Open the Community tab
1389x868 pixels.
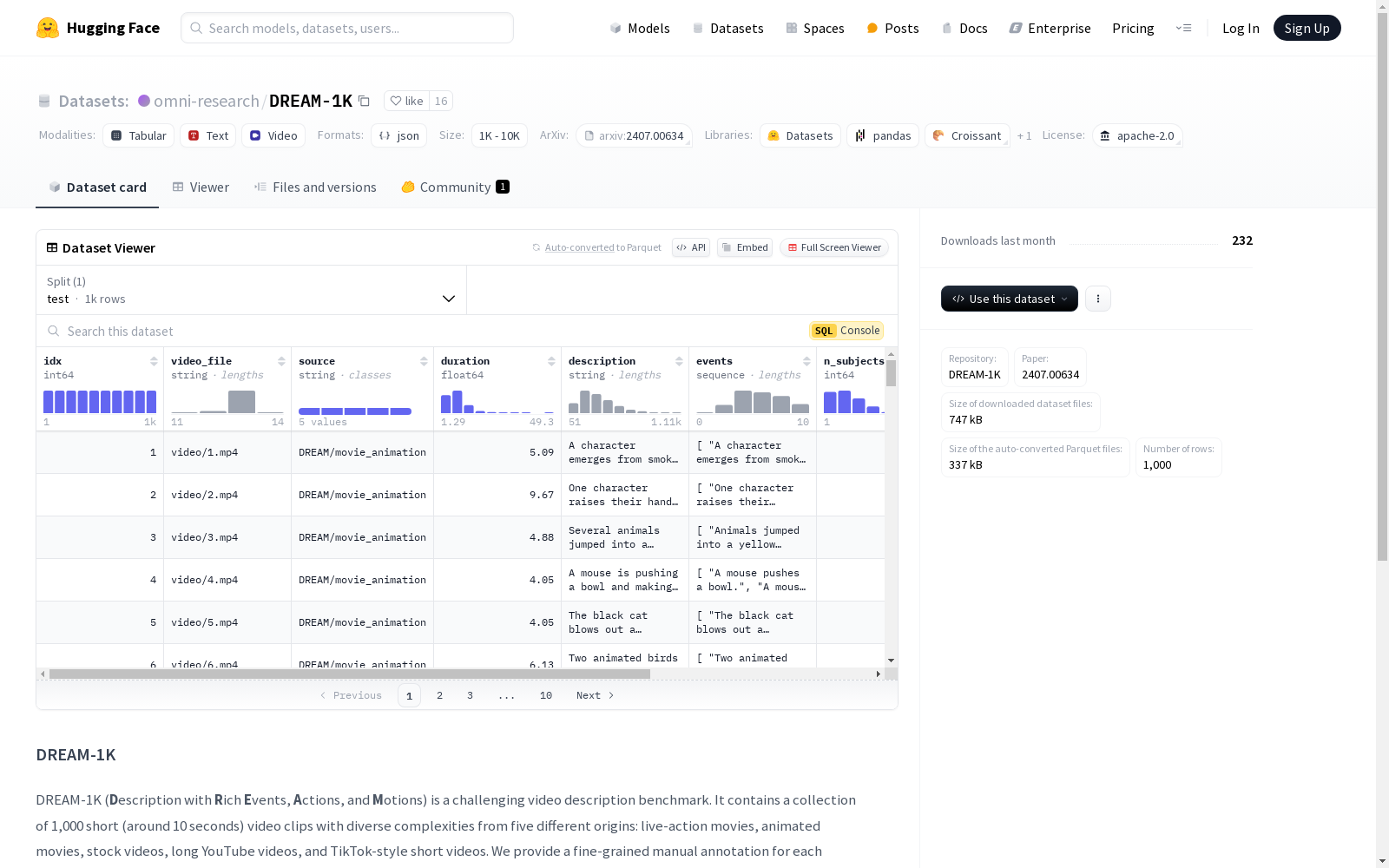pyautogui.click(x=455, y=187)
